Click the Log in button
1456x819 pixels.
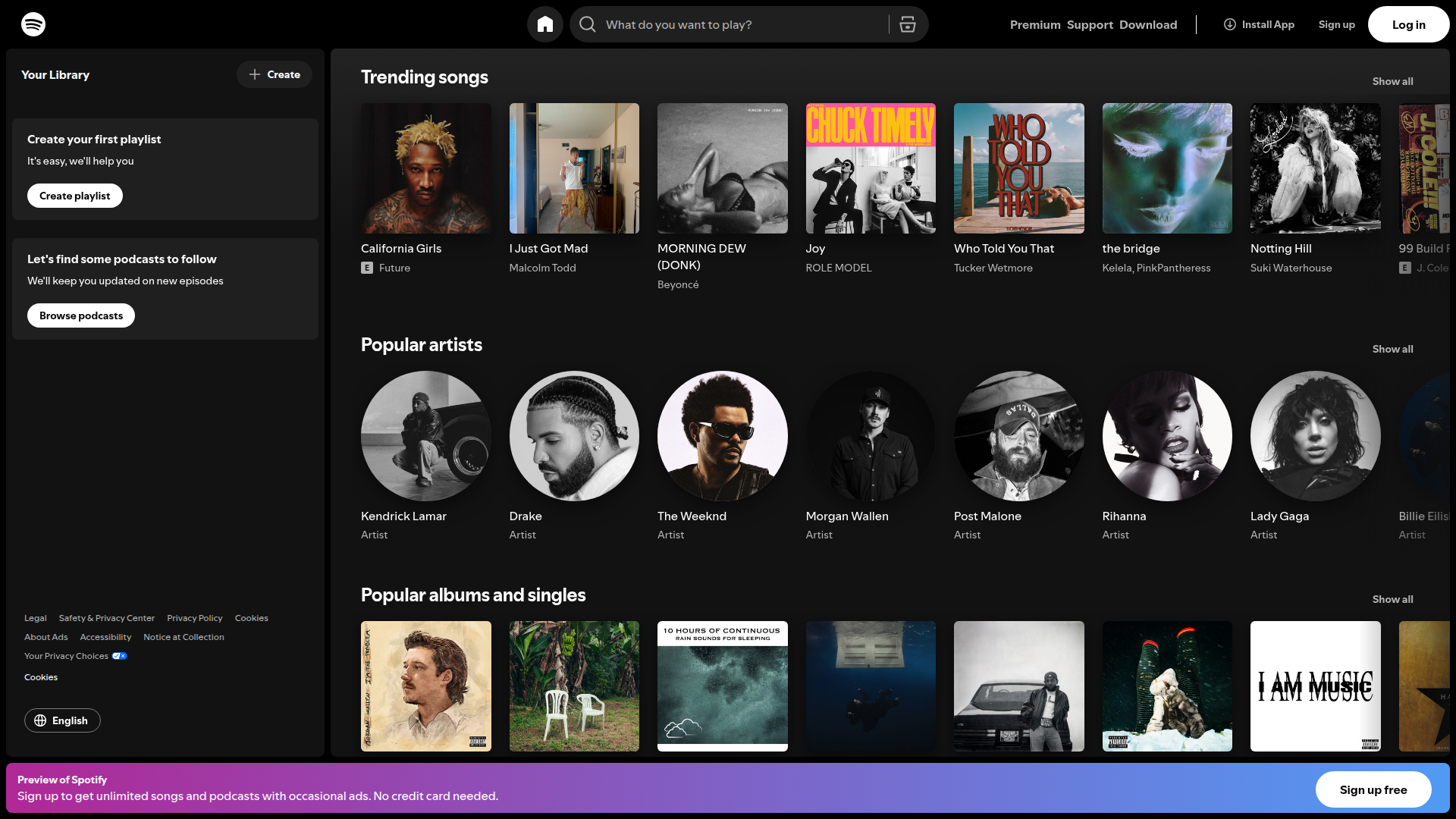(1408, 24)
